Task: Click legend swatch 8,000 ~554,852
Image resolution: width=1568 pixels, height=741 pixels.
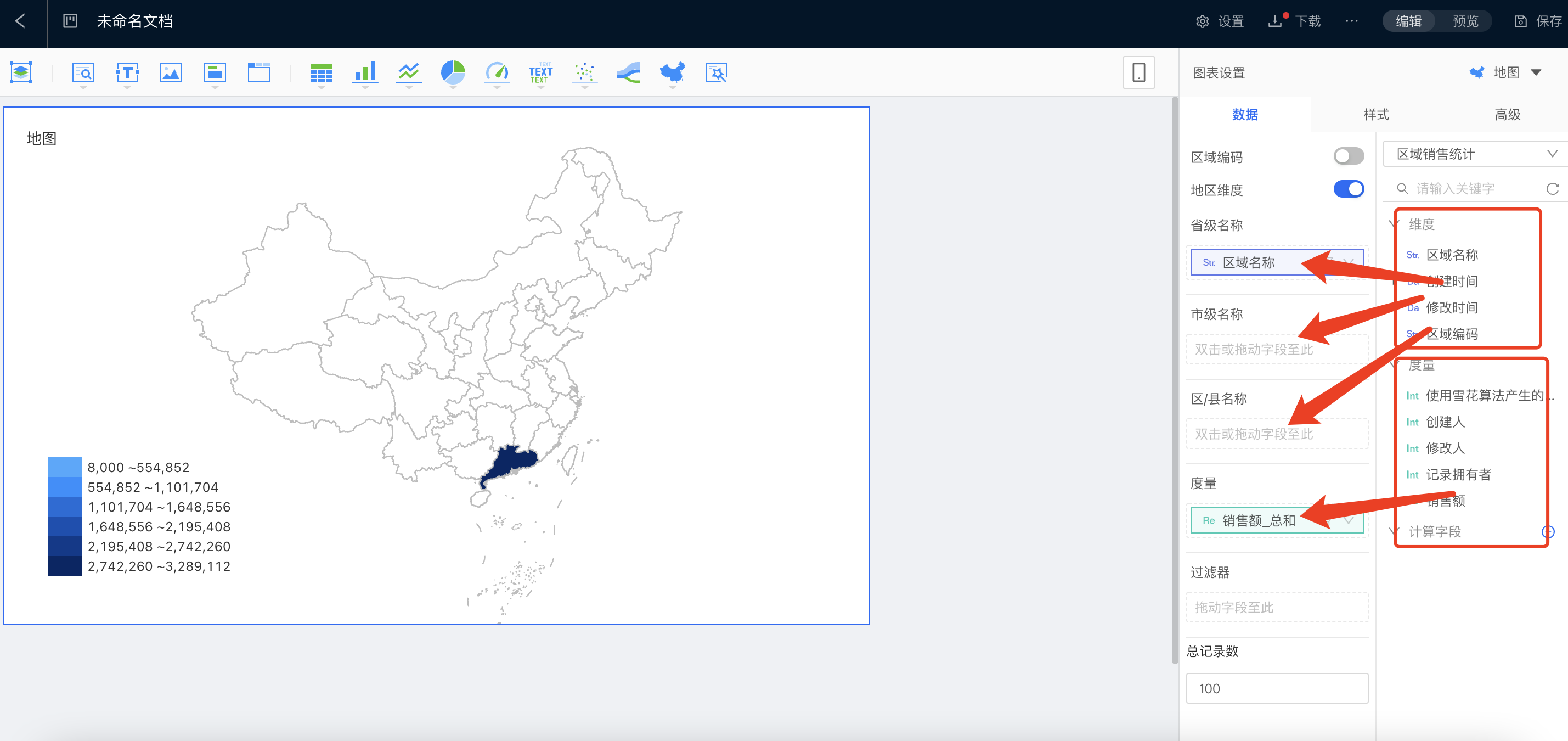Action: click(65, 467)
